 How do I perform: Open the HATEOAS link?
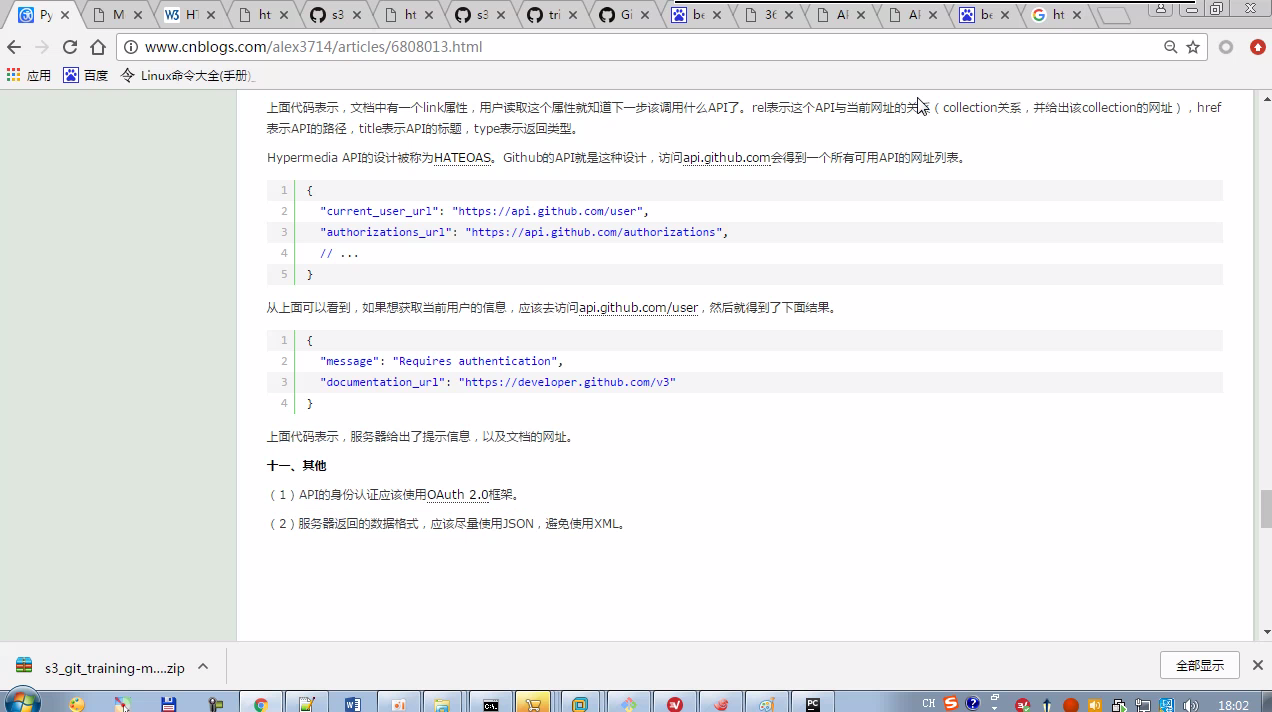click(x=462, y=157)
